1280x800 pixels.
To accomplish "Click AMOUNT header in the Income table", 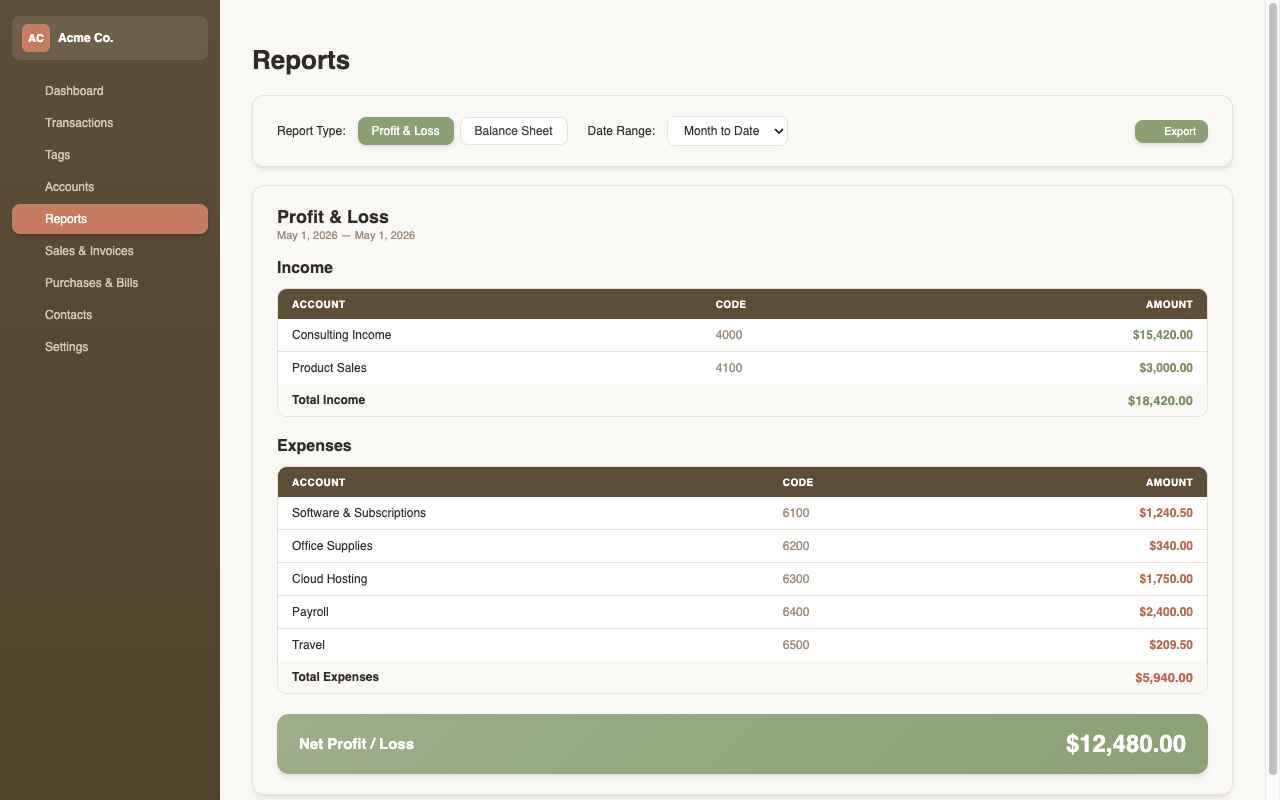I will (1169, 304).
